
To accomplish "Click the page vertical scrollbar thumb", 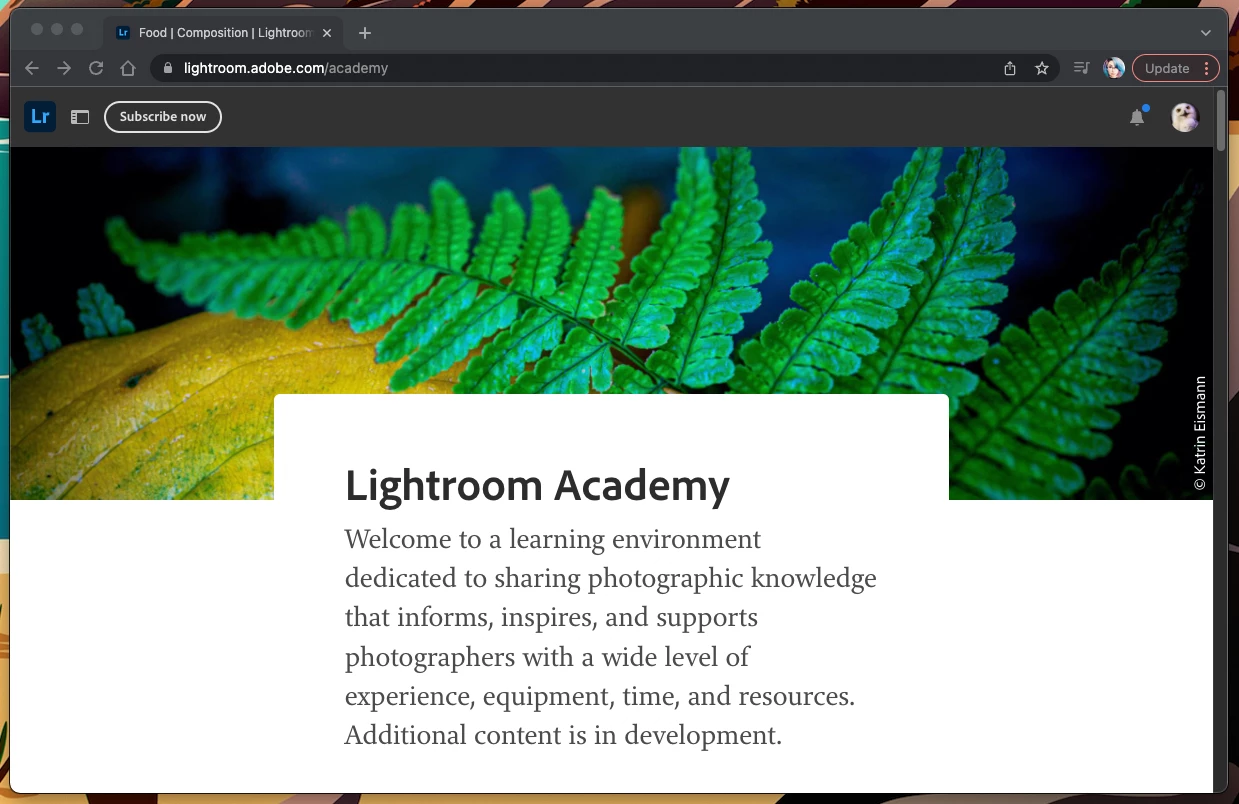I will [1220, 120].
